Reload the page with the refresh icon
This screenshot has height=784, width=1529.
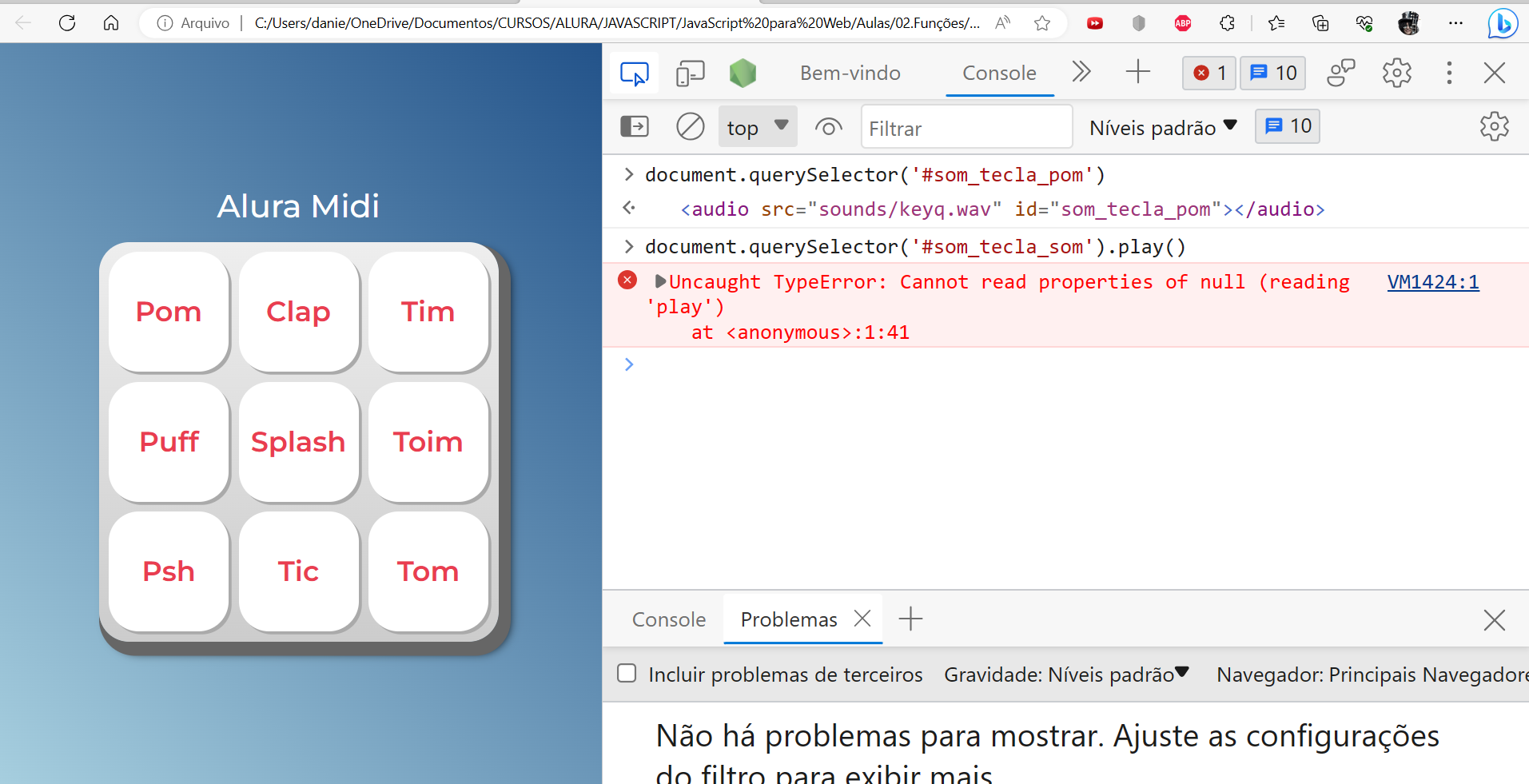point(67,22)
